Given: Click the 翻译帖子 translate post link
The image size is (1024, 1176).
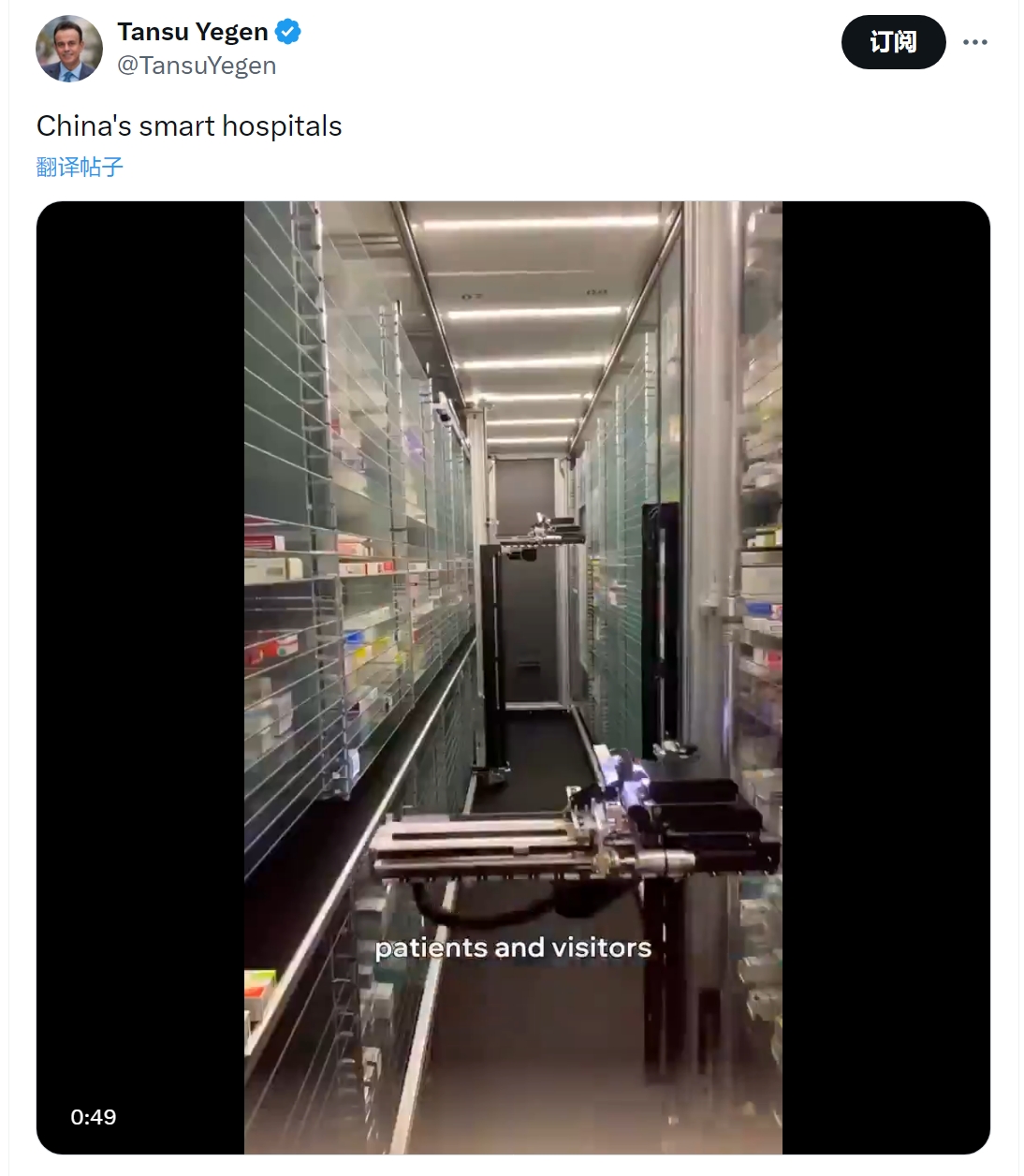Looking at the screenshot, I should (80, 167).
